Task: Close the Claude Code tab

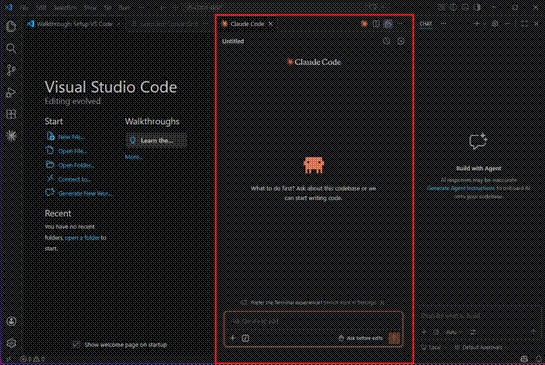Action: click(270, 24)
